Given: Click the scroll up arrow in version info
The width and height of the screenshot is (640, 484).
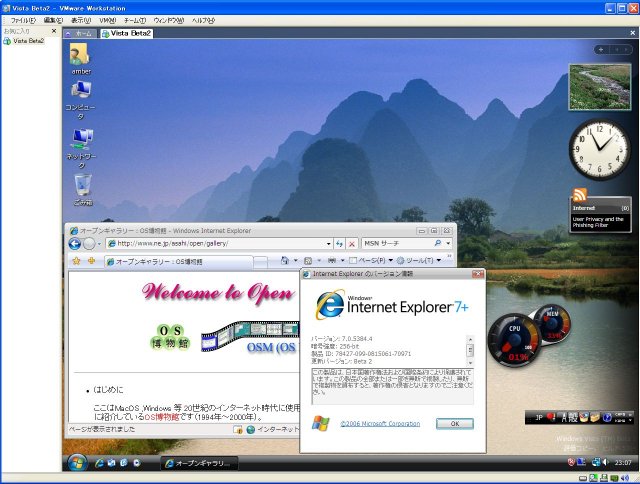Looking at the screenshot, I should 470,339.
